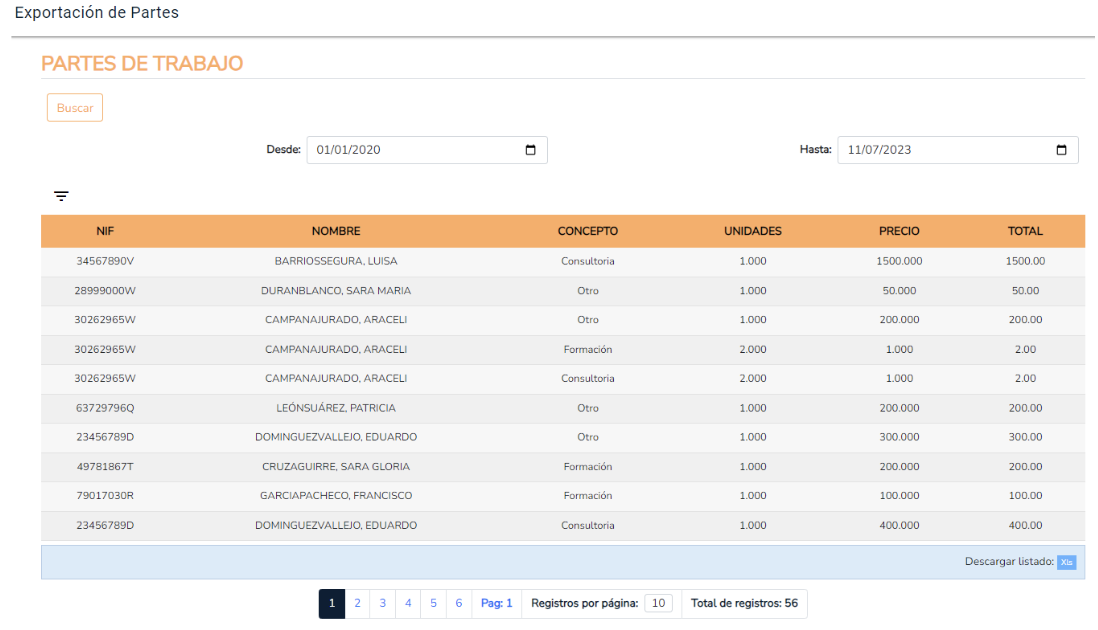Viewport: 1098px width, 630px height.
Task: Sort by the PRECIO column header
Action: pos(899,231)
